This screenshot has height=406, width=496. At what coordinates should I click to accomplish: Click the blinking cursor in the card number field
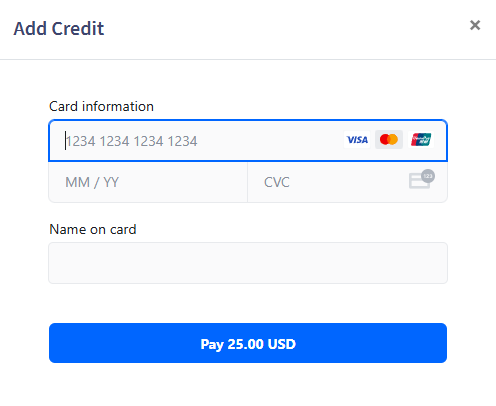[65, 140]
